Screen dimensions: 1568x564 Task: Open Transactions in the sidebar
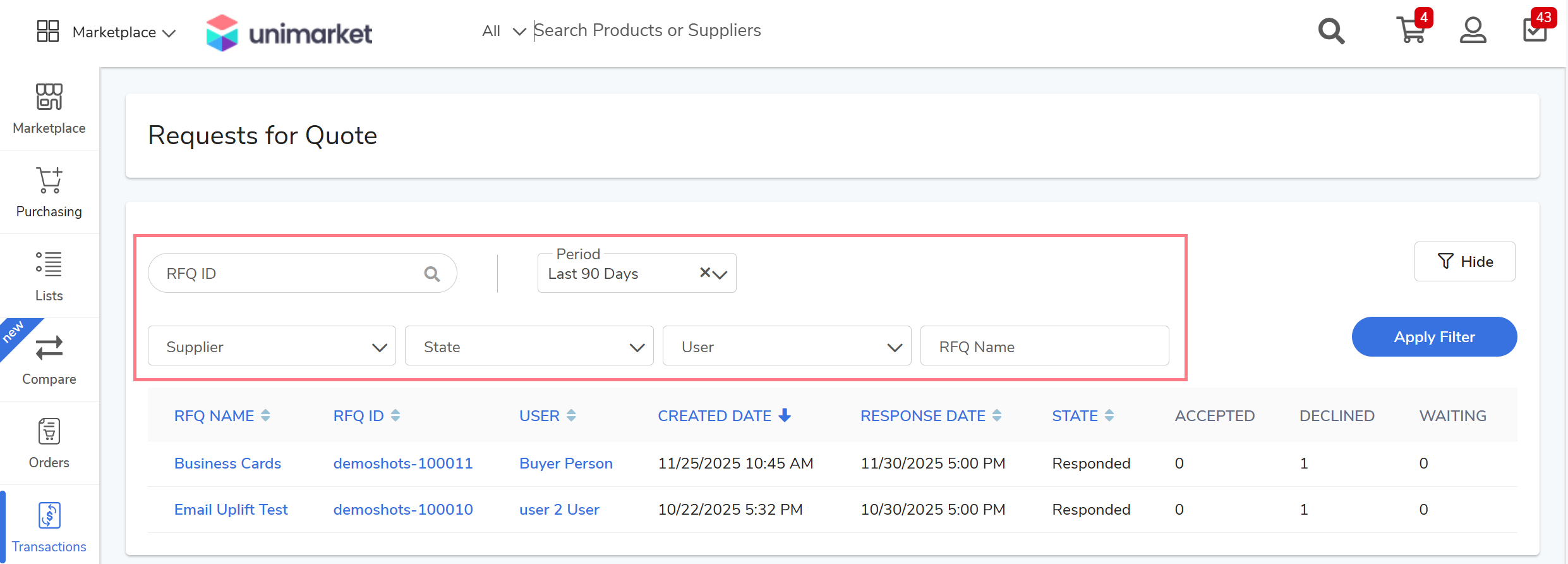point(49,527)
